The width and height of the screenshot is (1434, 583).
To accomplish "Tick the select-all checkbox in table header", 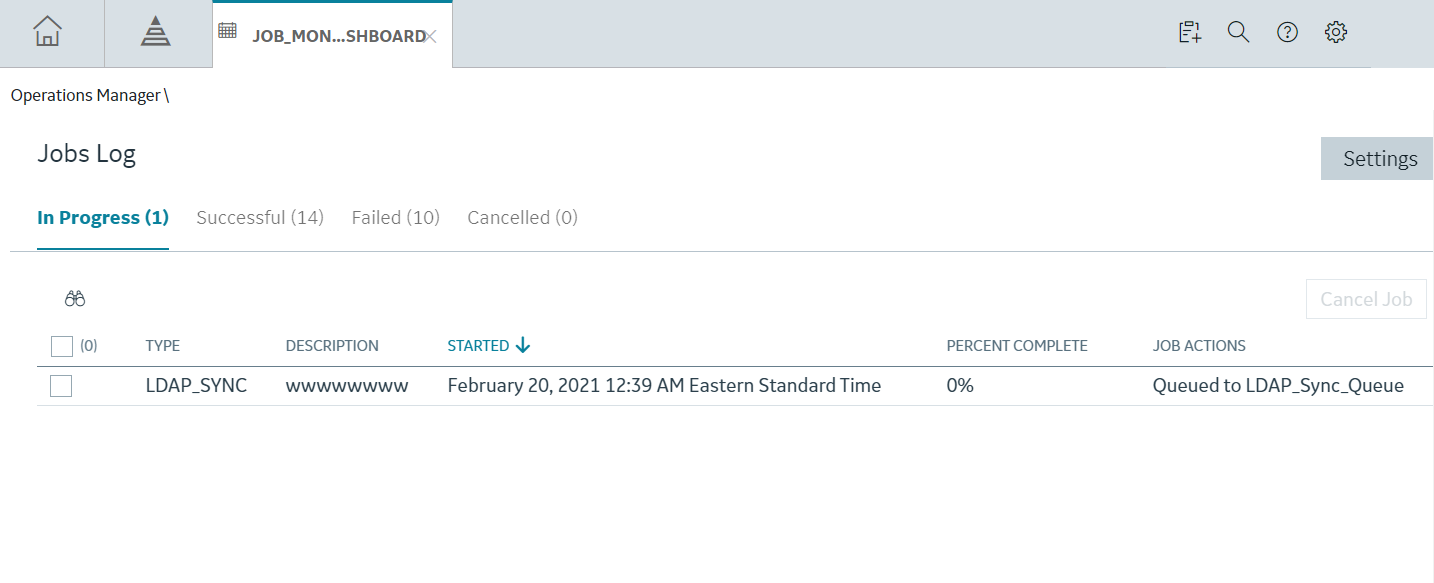I will tap(62, 346).
